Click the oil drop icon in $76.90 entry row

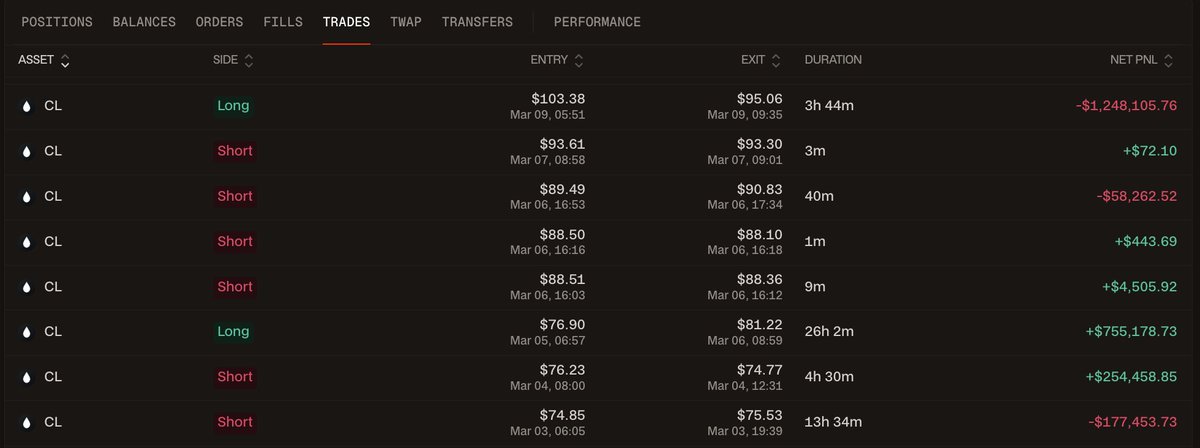26,331
